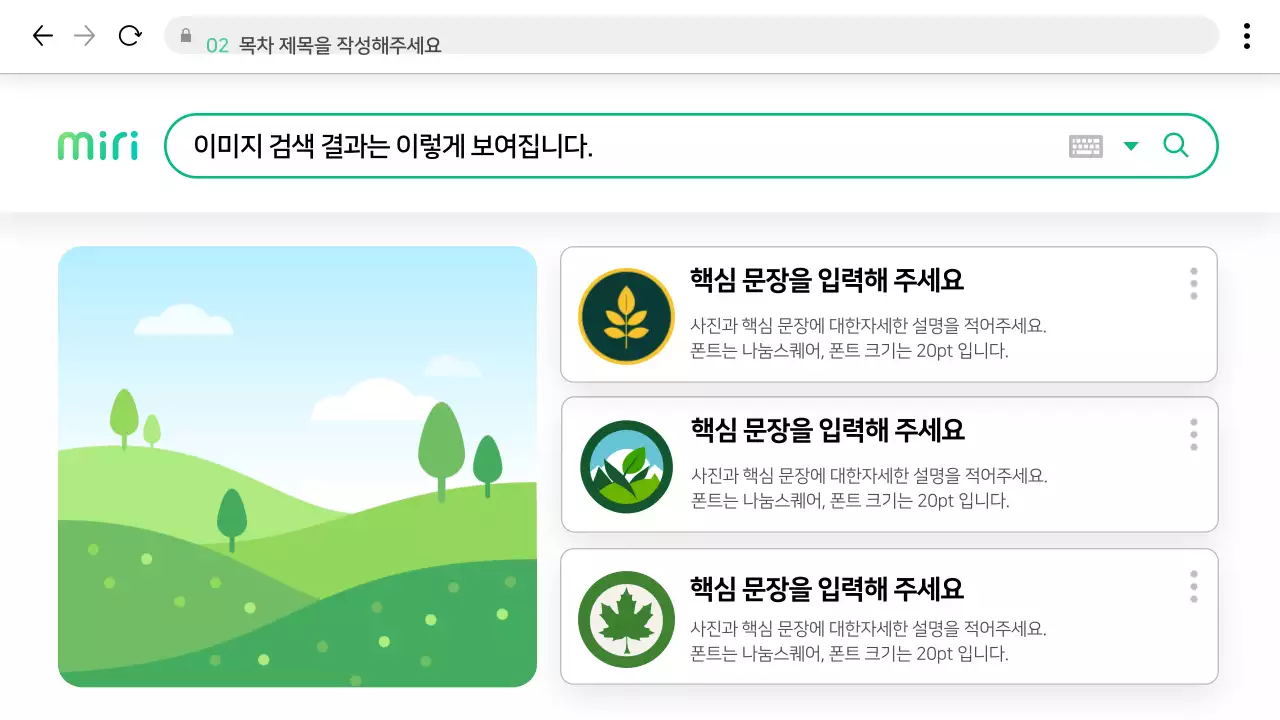Screen dimensions: 1280x720
Task: Click the disabled forward navigation arrow
Action: coord(86,35)
